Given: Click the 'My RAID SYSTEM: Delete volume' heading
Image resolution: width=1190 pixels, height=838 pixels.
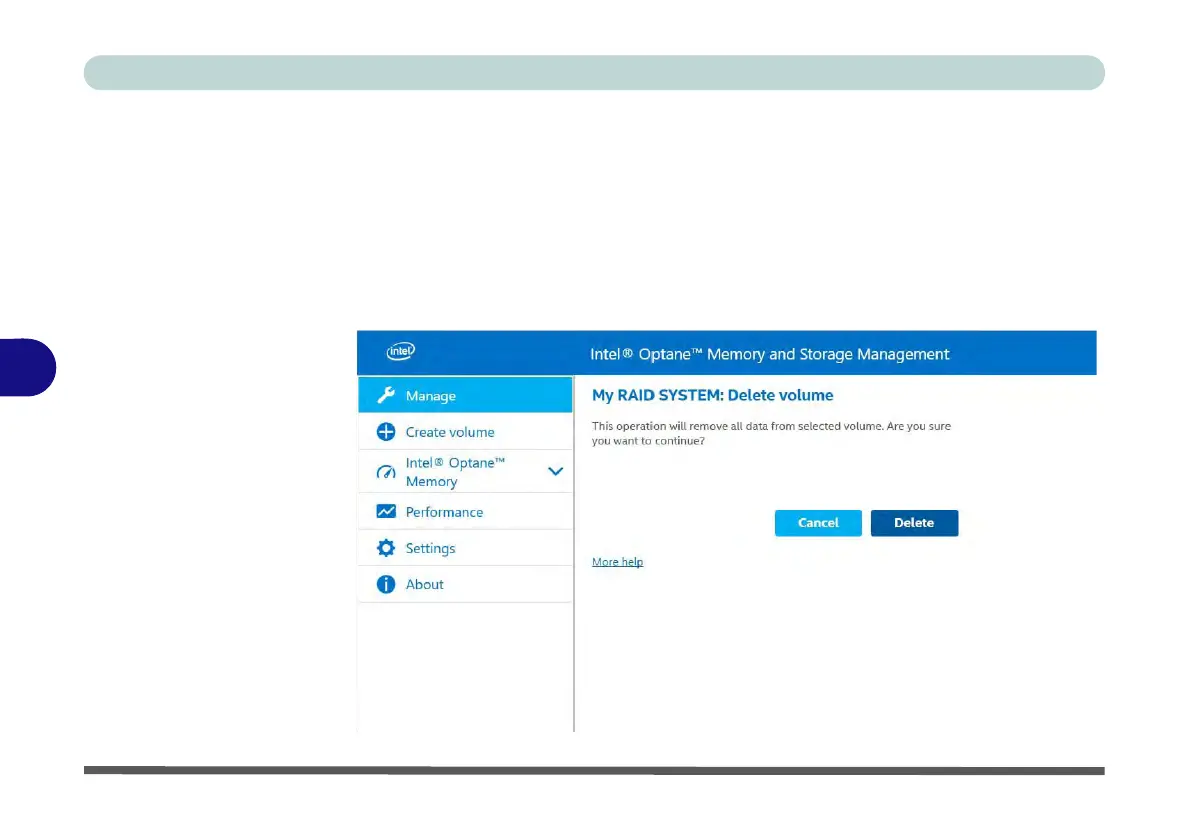Looking at the screenshot, I should tap(713, 395).
